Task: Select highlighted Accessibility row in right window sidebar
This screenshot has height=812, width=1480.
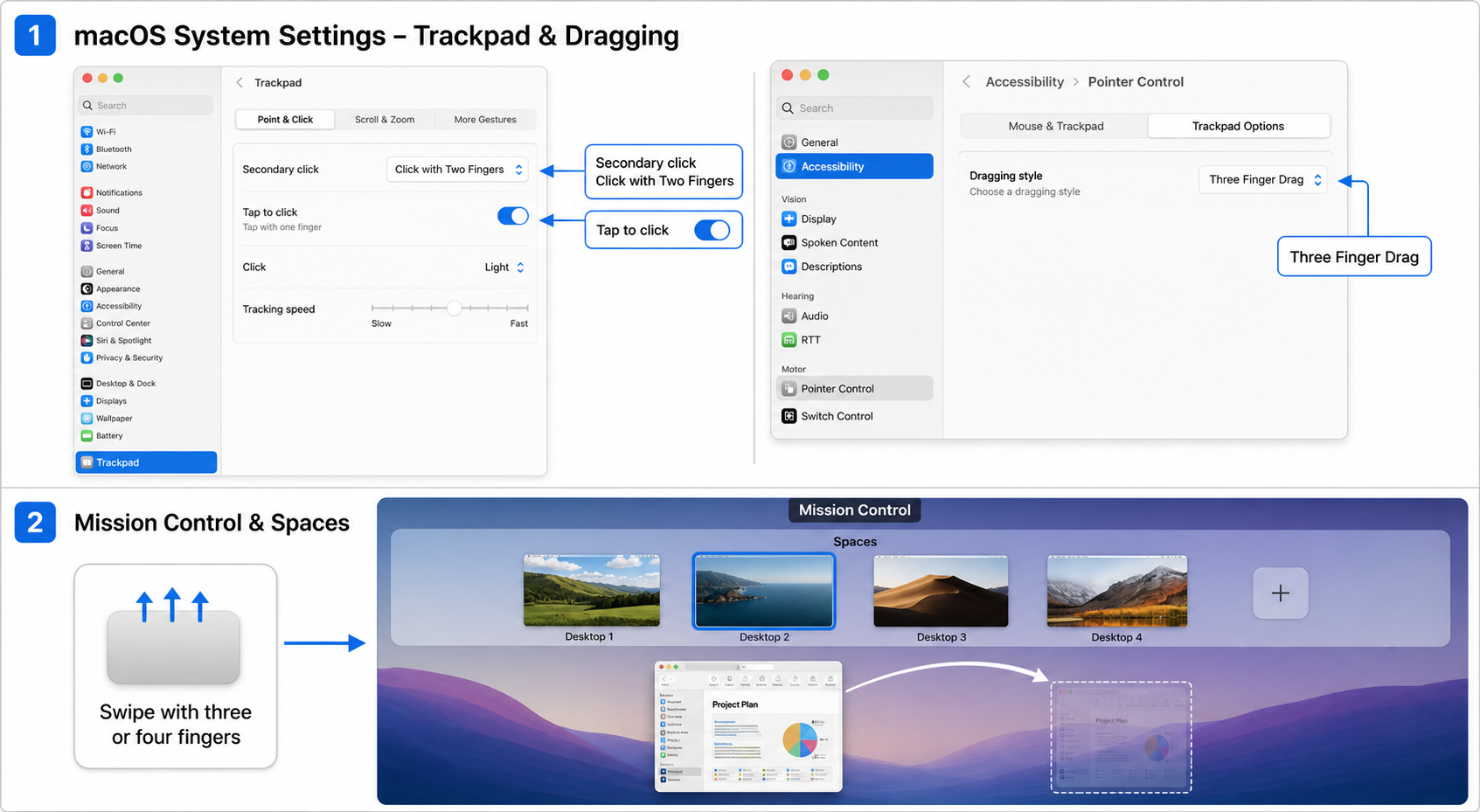Action: pyautogui.click(x=854, y=166)
